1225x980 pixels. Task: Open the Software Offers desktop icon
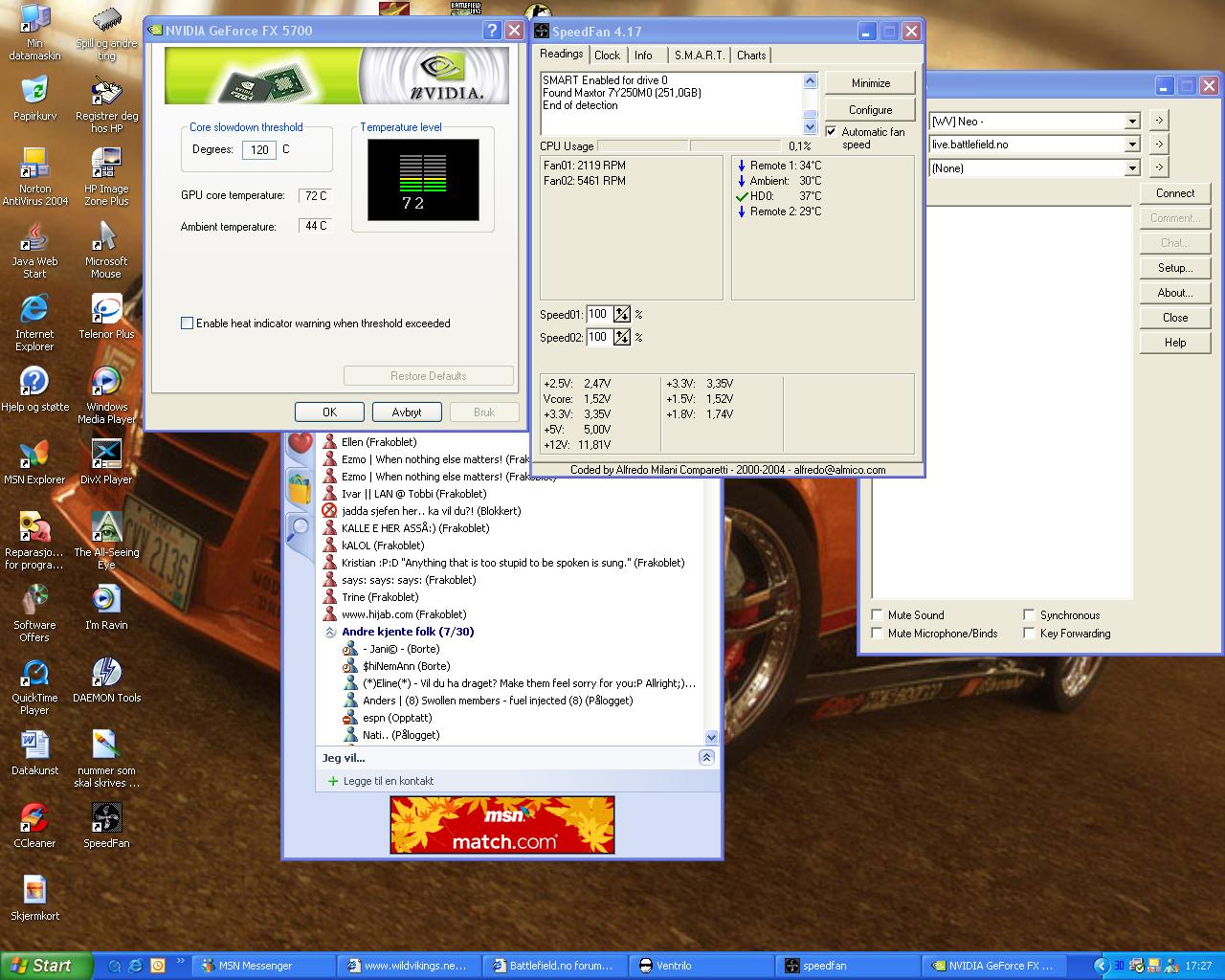pyautogui.click(x=34, y=613)
